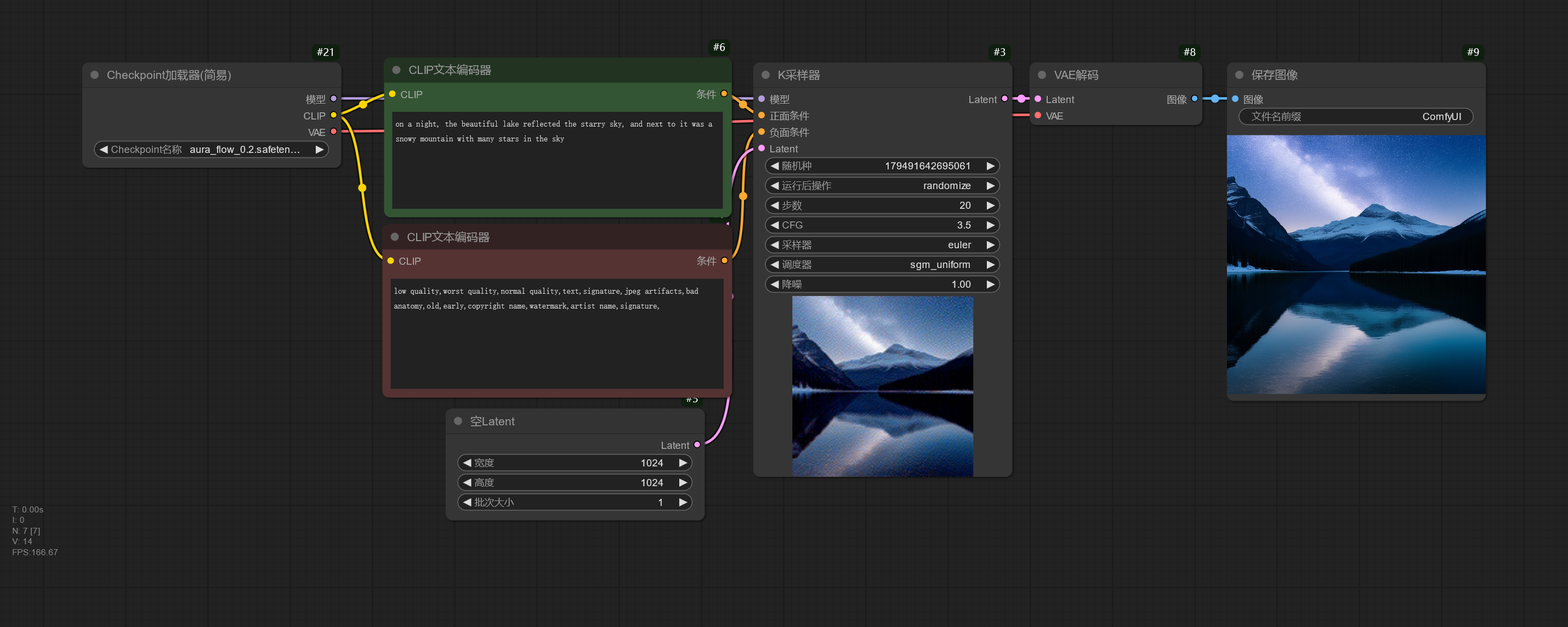Click the 模型 input port on K采样器
The image size is (1568, 627).
click(x=761, y=99)
